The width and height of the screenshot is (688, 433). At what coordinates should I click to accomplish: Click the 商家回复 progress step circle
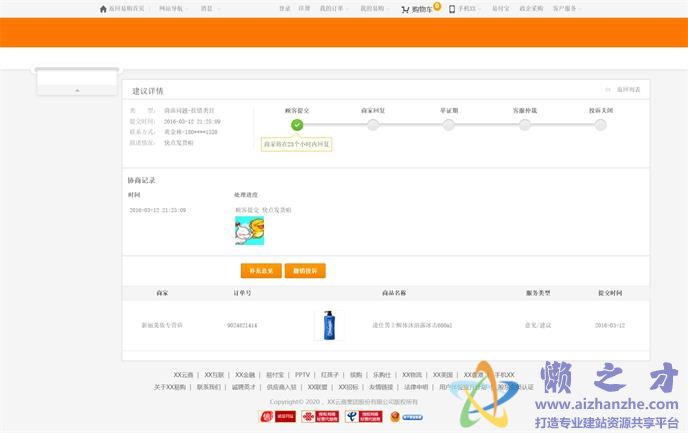[373, 125]
